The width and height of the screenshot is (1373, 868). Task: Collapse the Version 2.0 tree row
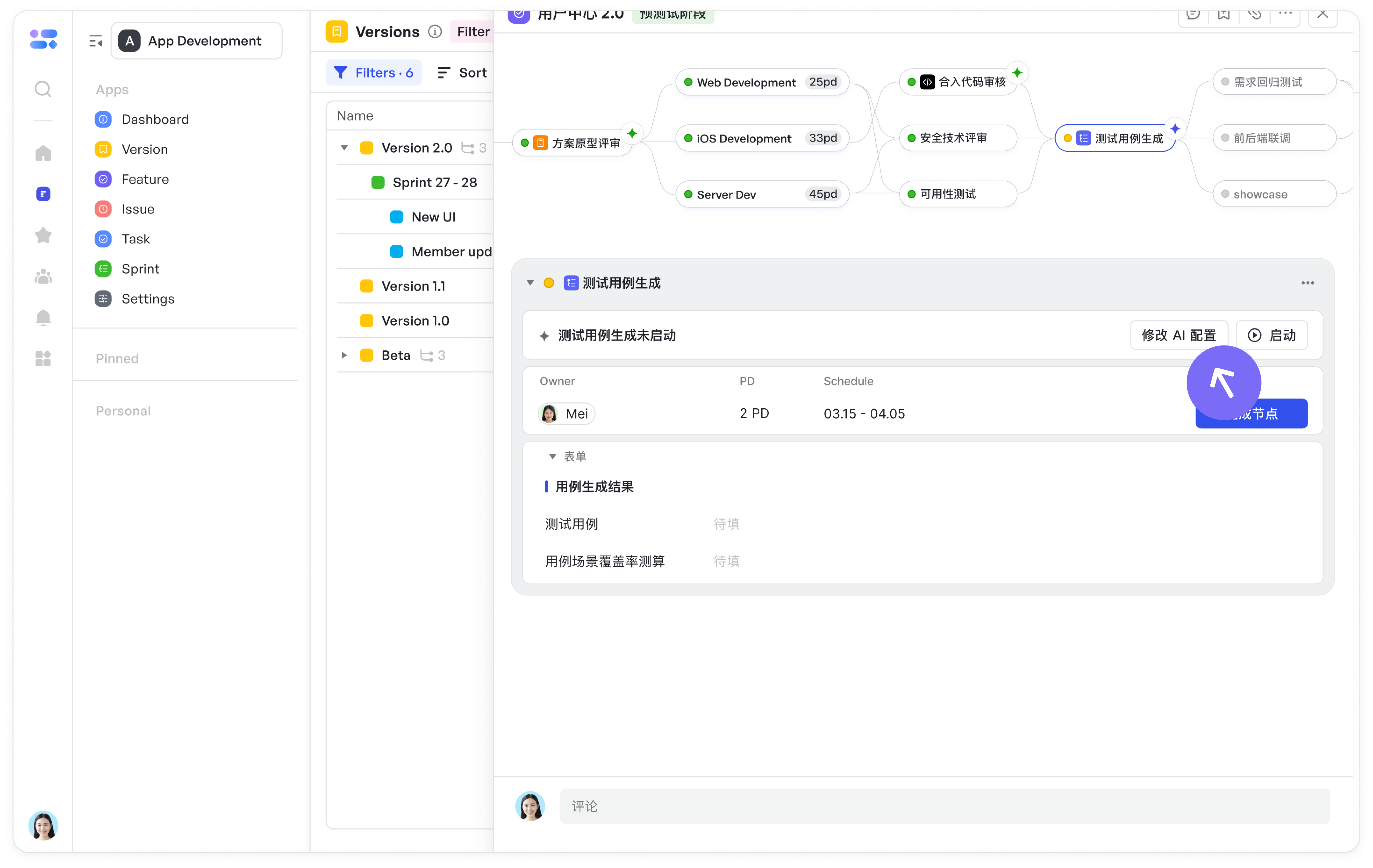click(344, 148)
